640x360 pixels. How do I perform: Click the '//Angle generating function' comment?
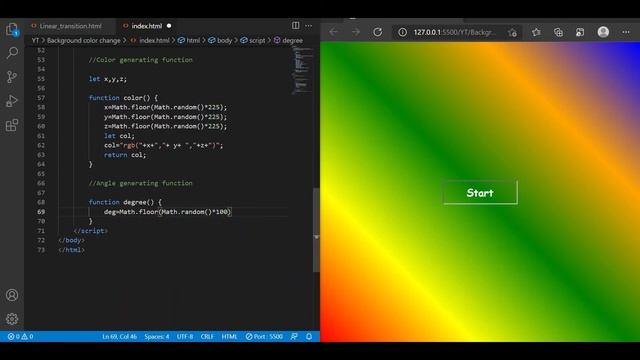(140, 183)
